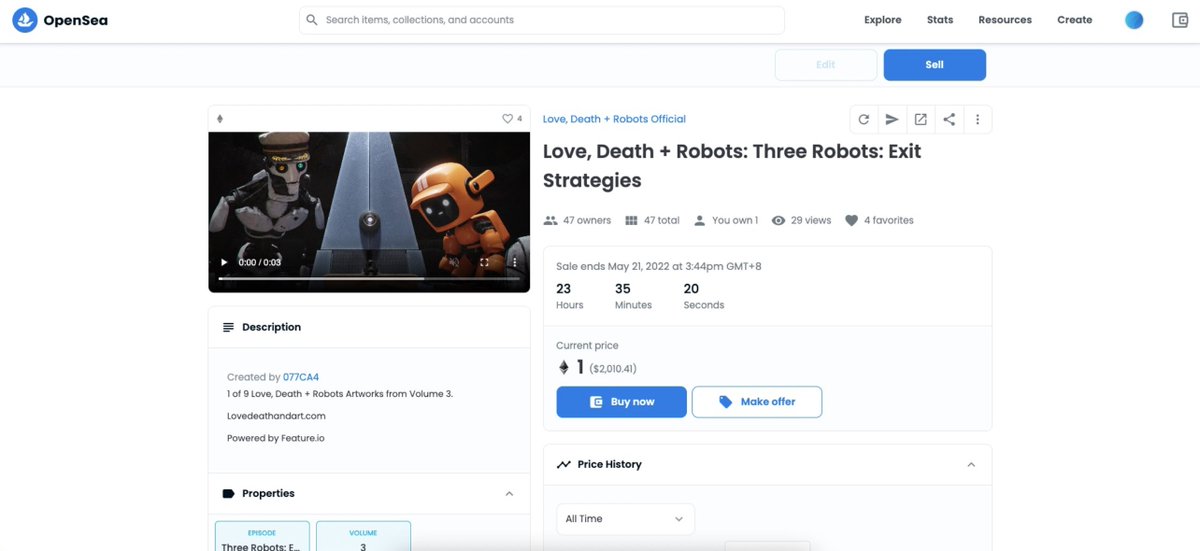
Task: Click the Ethereum price icon beside 1
Action: 563,368
